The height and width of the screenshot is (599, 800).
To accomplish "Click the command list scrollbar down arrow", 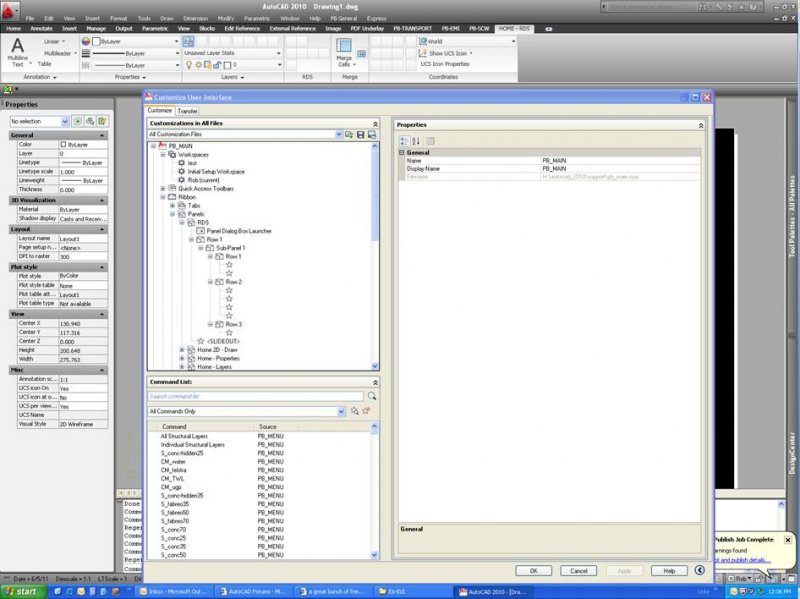I will [374, 555].
